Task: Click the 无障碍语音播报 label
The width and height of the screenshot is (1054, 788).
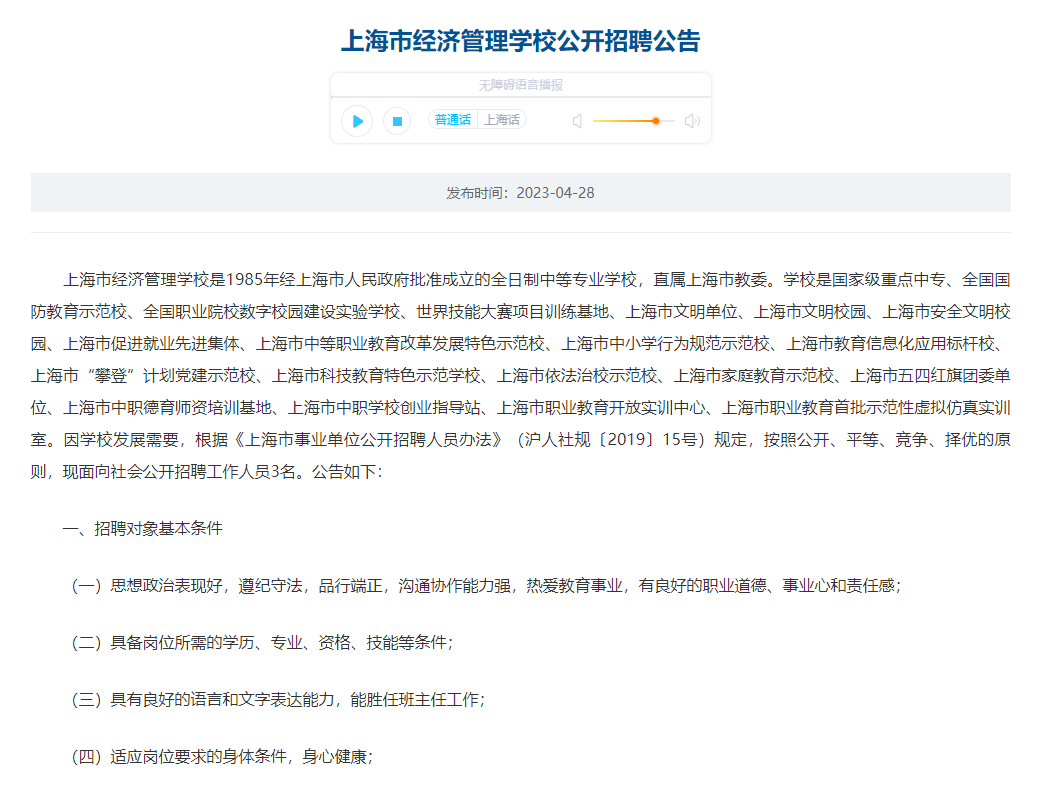Action: (520, 86)
